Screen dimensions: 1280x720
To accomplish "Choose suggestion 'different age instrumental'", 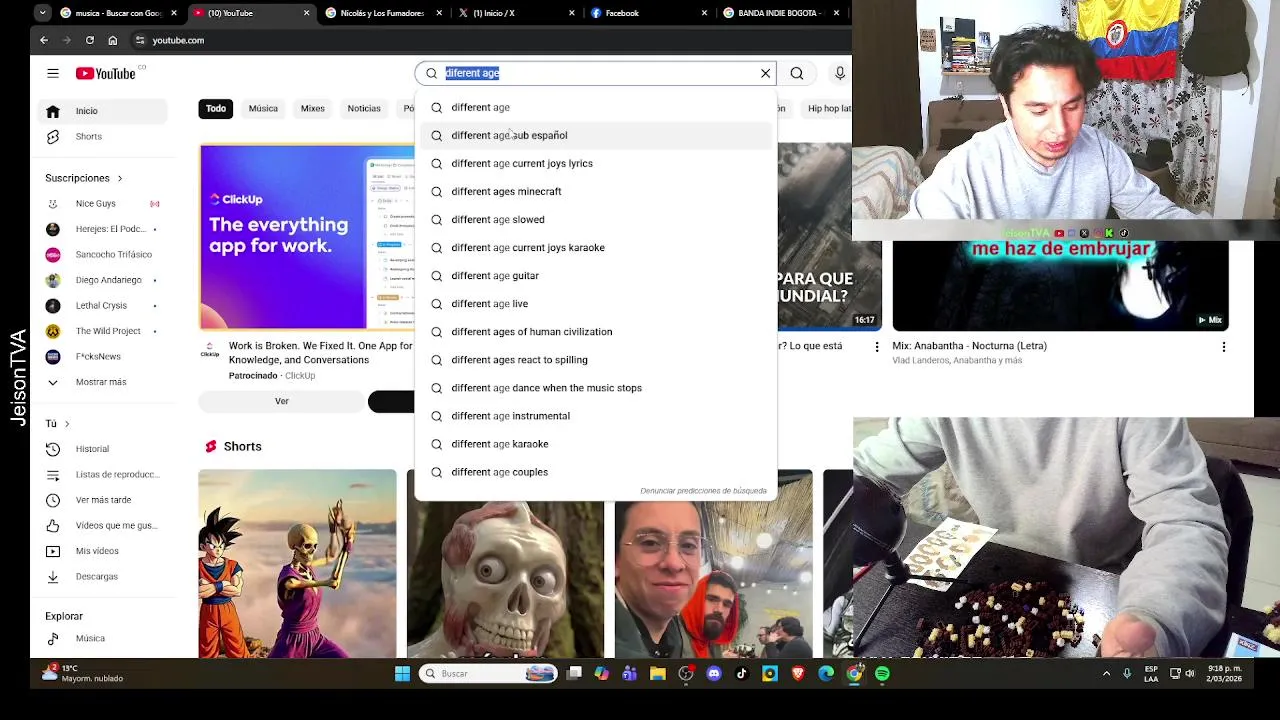I will 596,415.
